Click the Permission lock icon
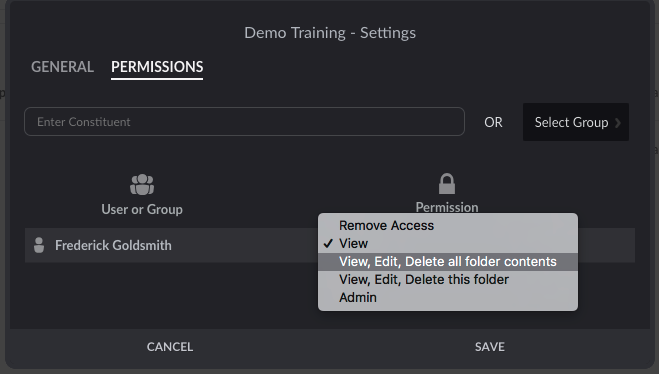This screenshot has height=374, width=659. 447,184
